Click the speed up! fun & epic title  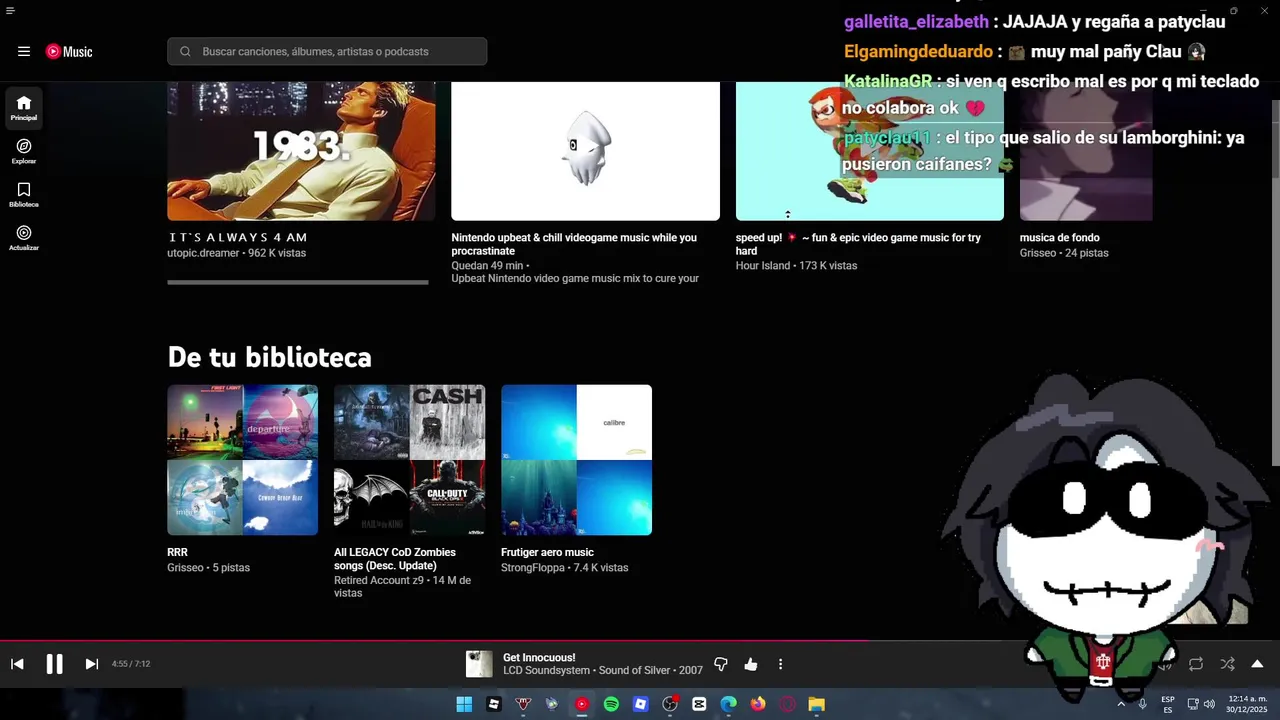[x=858, y=244]
